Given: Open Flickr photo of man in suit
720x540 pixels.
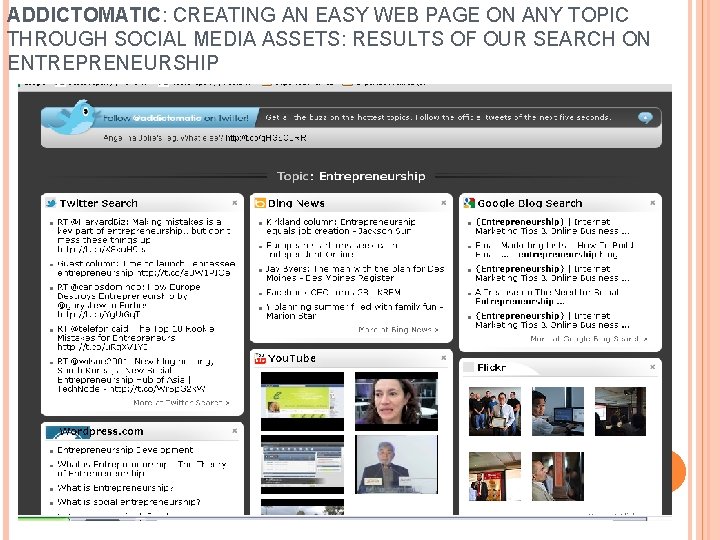Looking at the screenshot, I should coord(495,476).
